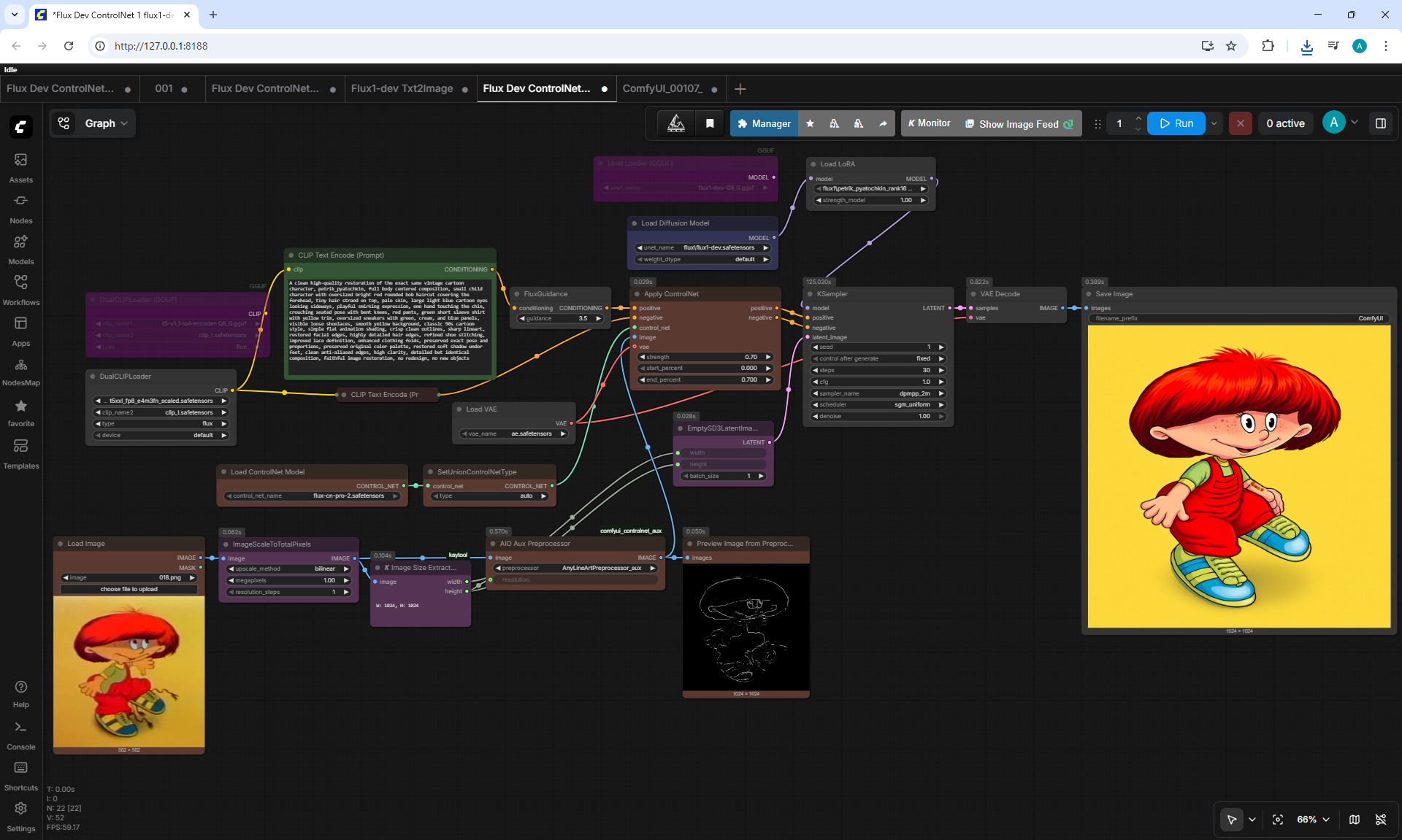Adjust the ControlNet strength slider

[705, 357]
